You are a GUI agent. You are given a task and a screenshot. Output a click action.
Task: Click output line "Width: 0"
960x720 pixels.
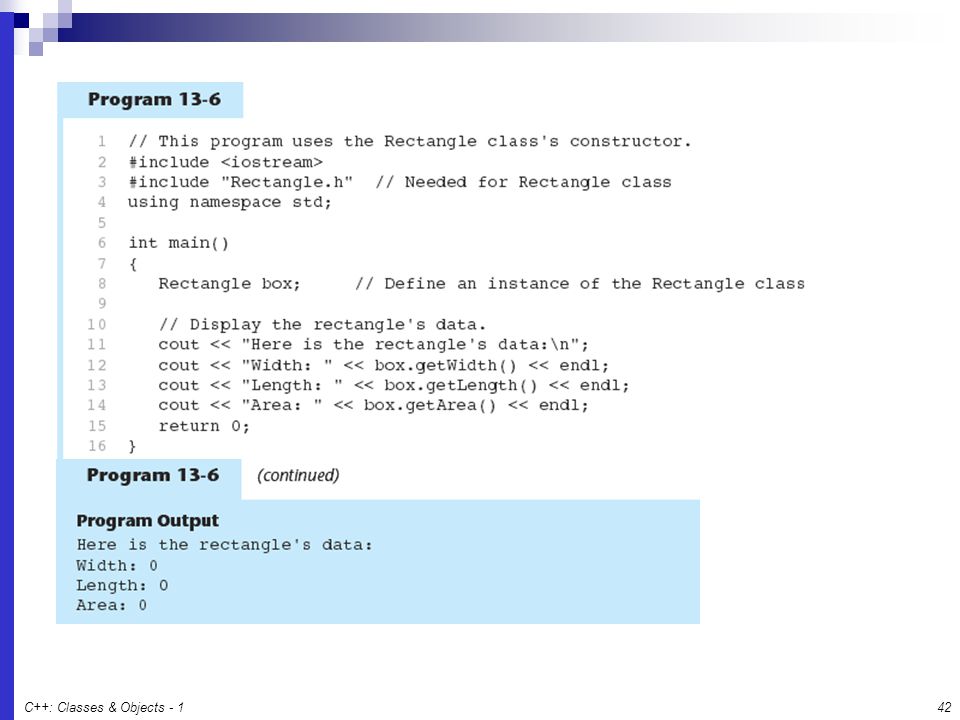pos(117,566)
